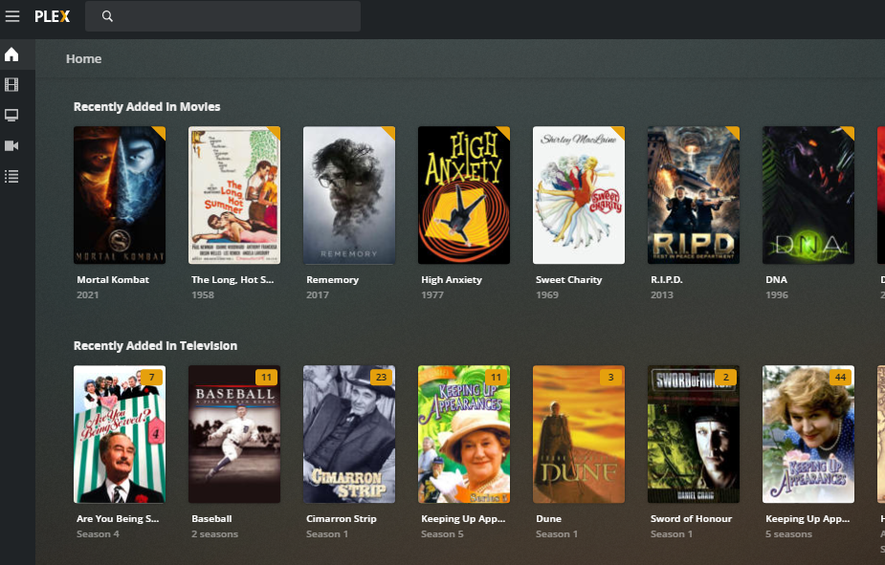Open the Sweet Charity poster

pos(579,195)
